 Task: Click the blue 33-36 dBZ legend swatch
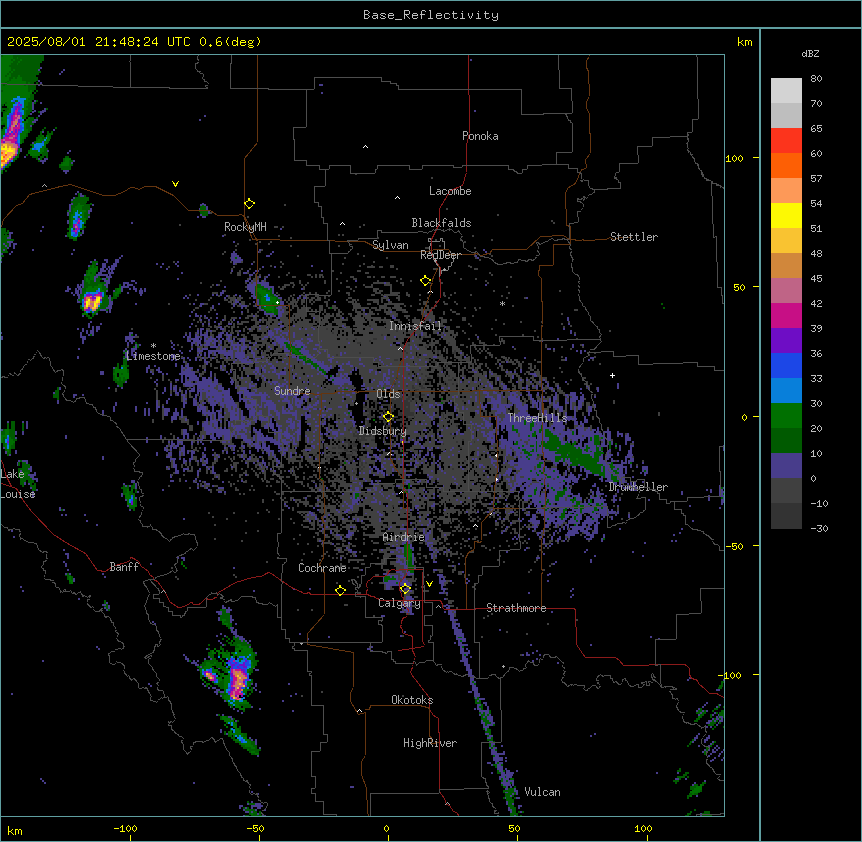click(786, 365)
